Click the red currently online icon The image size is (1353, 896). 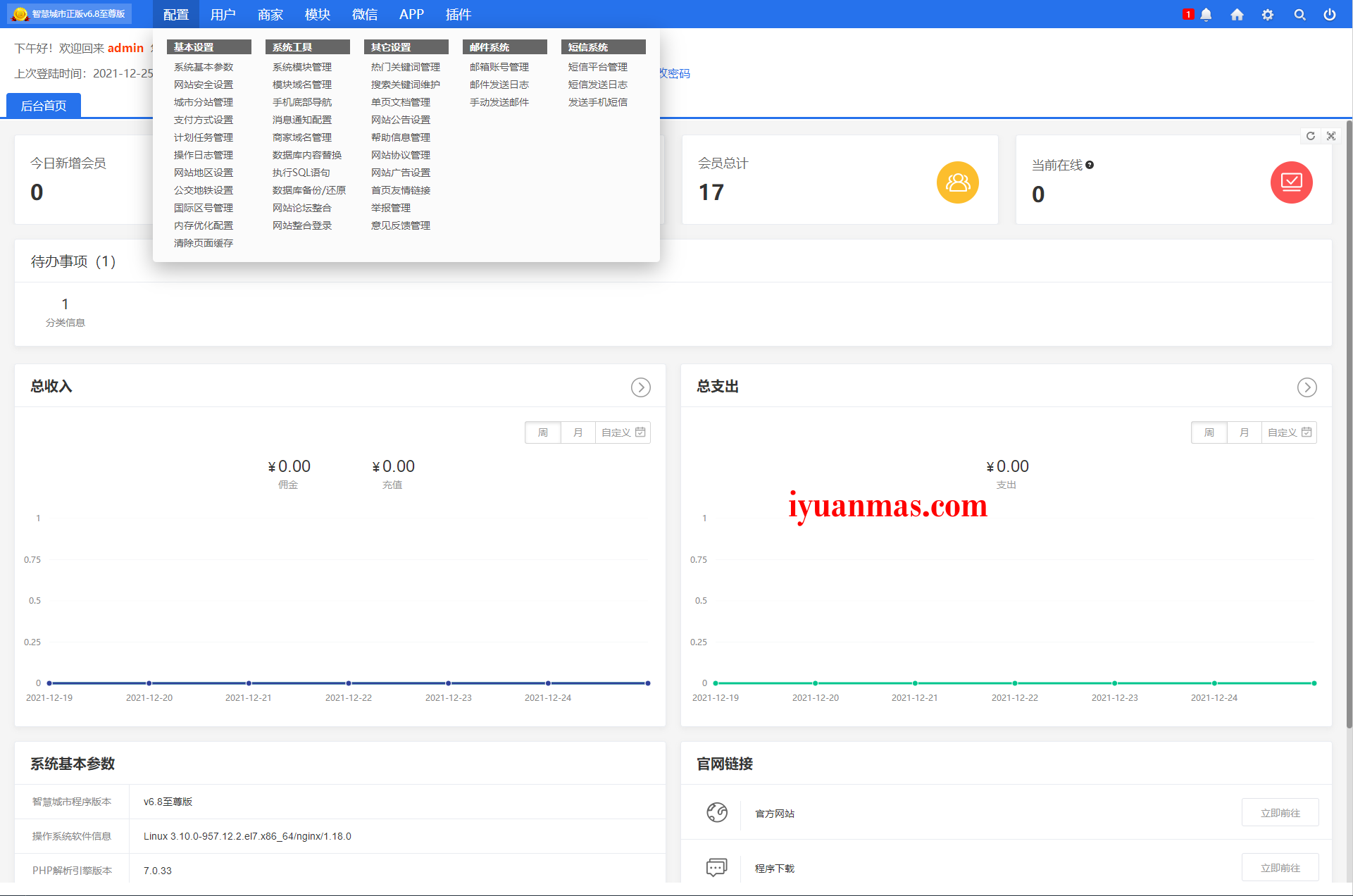[x=1292, y=182]
